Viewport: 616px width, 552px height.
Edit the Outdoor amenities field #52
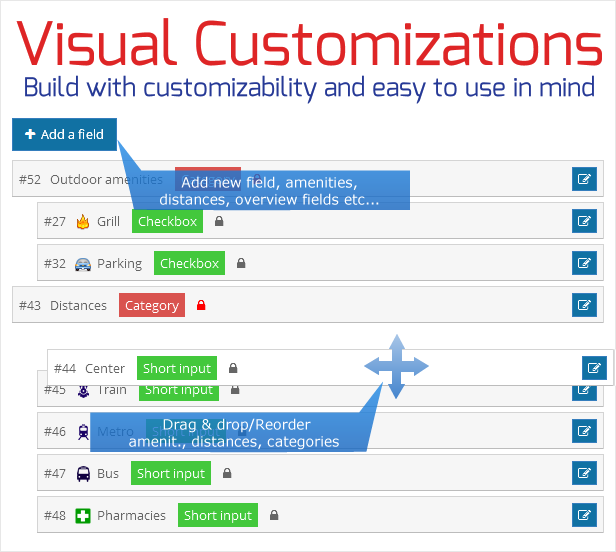(x=584, y=179)
